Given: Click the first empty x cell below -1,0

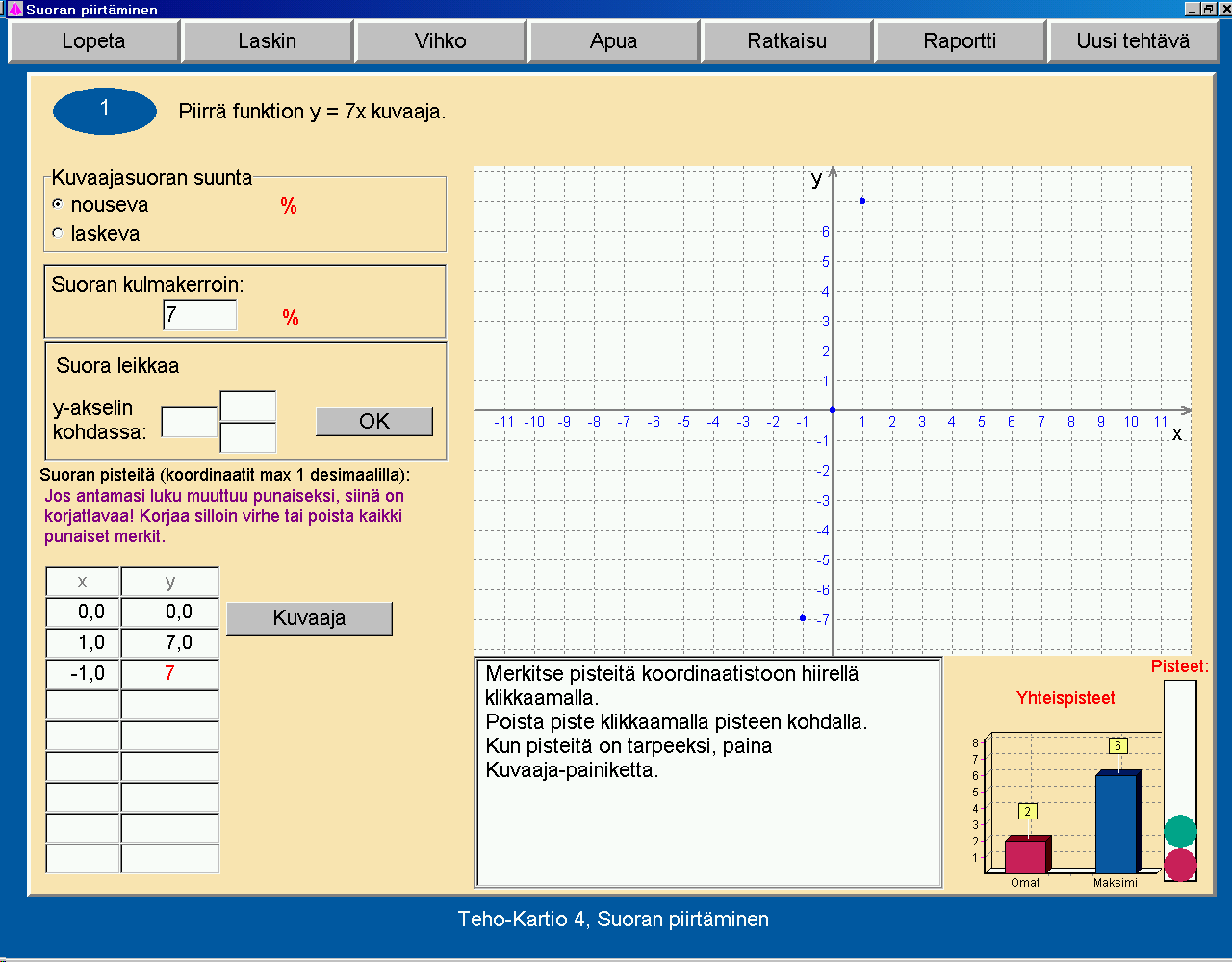Looking at the screenshot, I should pos(83,705).
